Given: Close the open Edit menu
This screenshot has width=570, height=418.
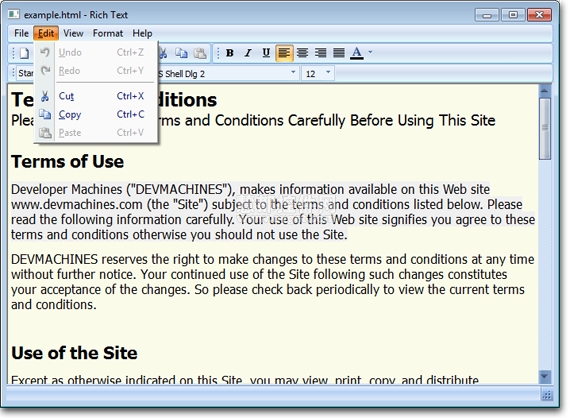Looking at the screenshot, I should [46, 33].
